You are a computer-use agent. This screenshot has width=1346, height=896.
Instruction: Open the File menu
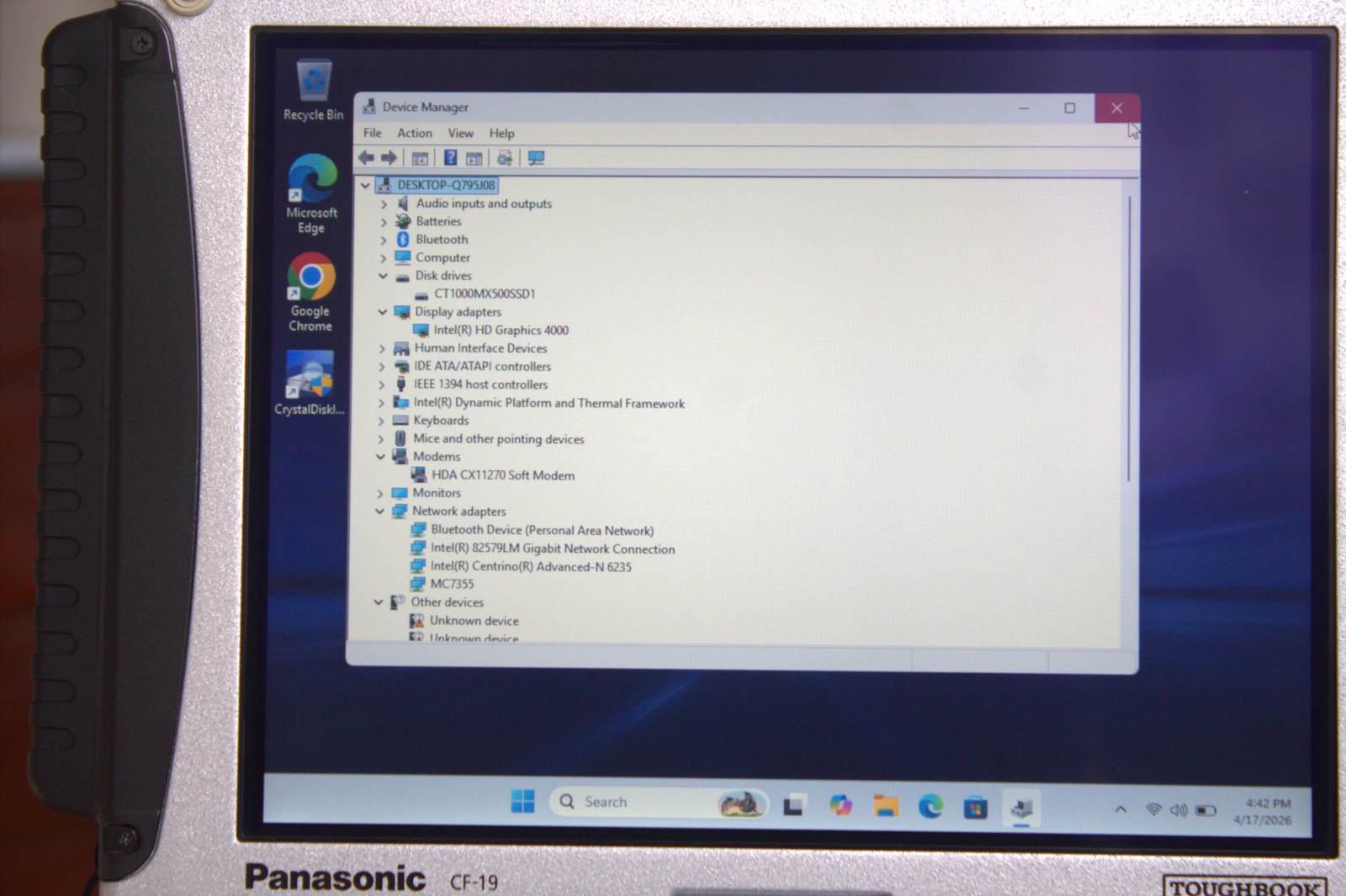pos(372,133)
